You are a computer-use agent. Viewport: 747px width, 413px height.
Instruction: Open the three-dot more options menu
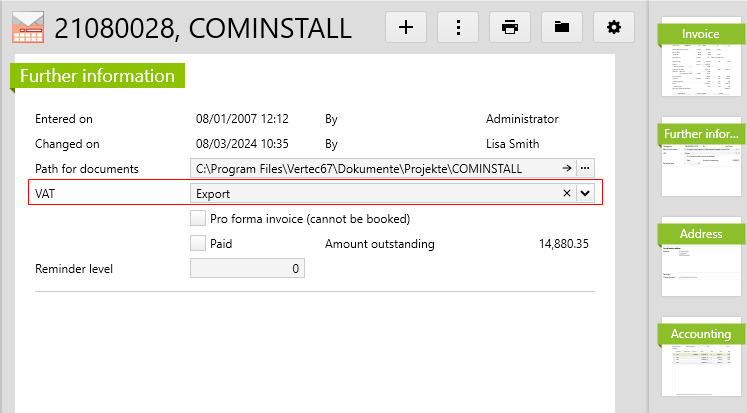458,27
